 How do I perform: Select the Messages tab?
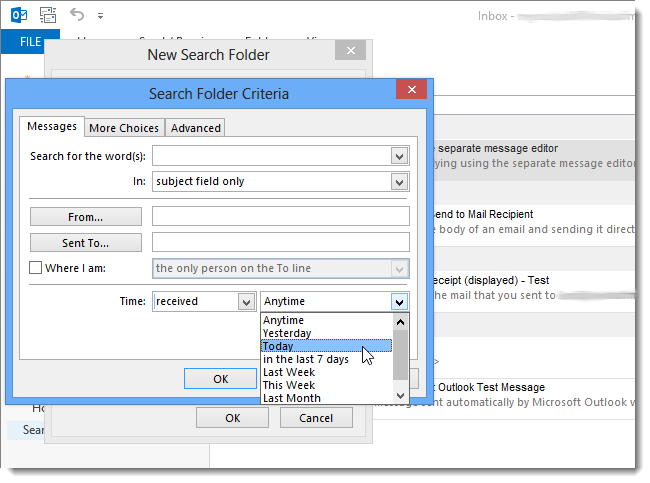pyautogui.click(x=52, y=126)
